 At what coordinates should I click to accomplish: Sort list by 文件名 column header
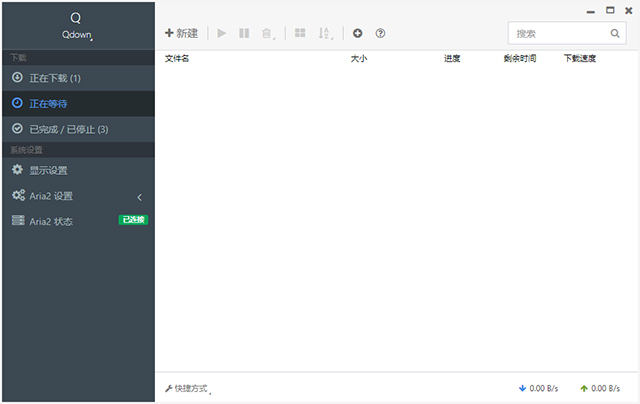[177, 59]
